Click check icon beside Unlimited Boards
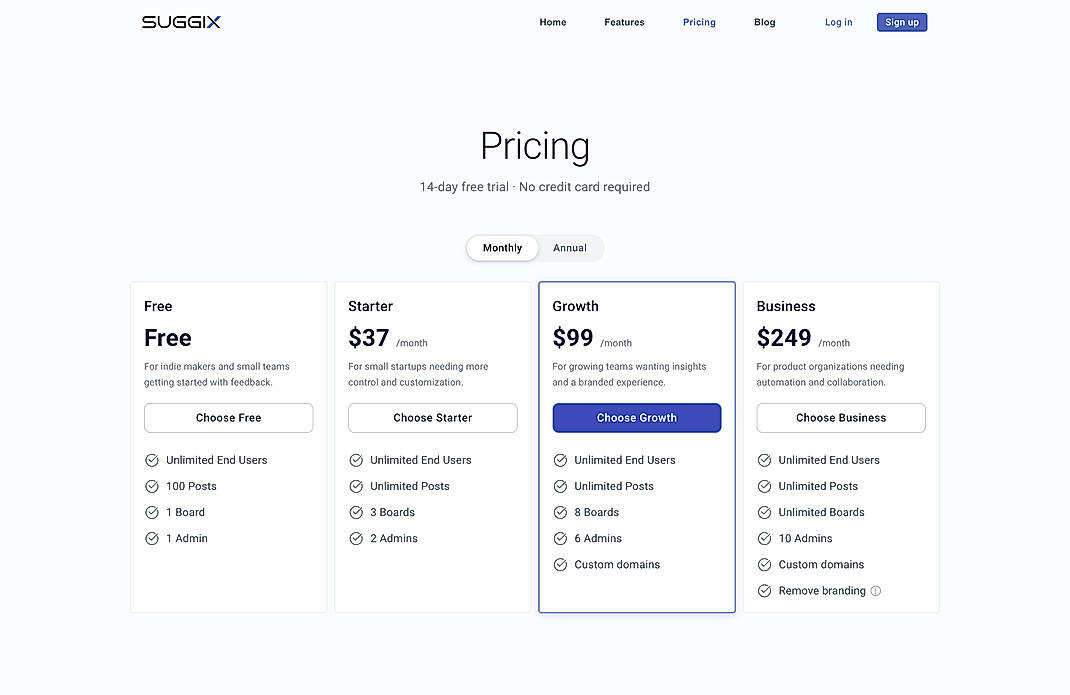This screenshot has width=1070, height=695. [x=764, y=513]
